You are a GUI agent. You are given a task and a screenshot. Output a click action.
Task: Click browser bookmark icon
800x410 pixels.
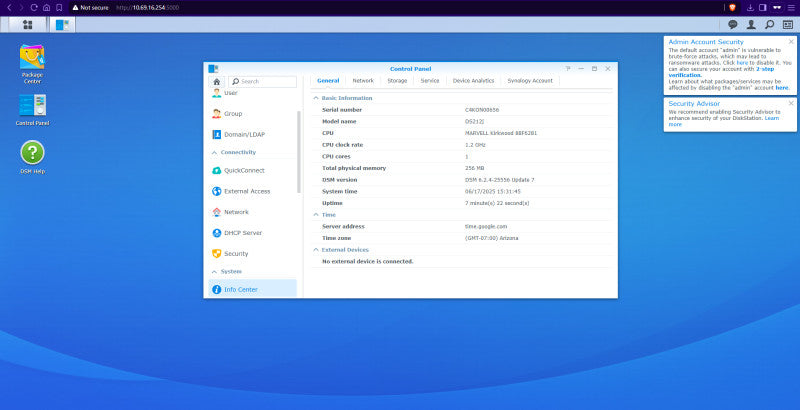(59, 8)
